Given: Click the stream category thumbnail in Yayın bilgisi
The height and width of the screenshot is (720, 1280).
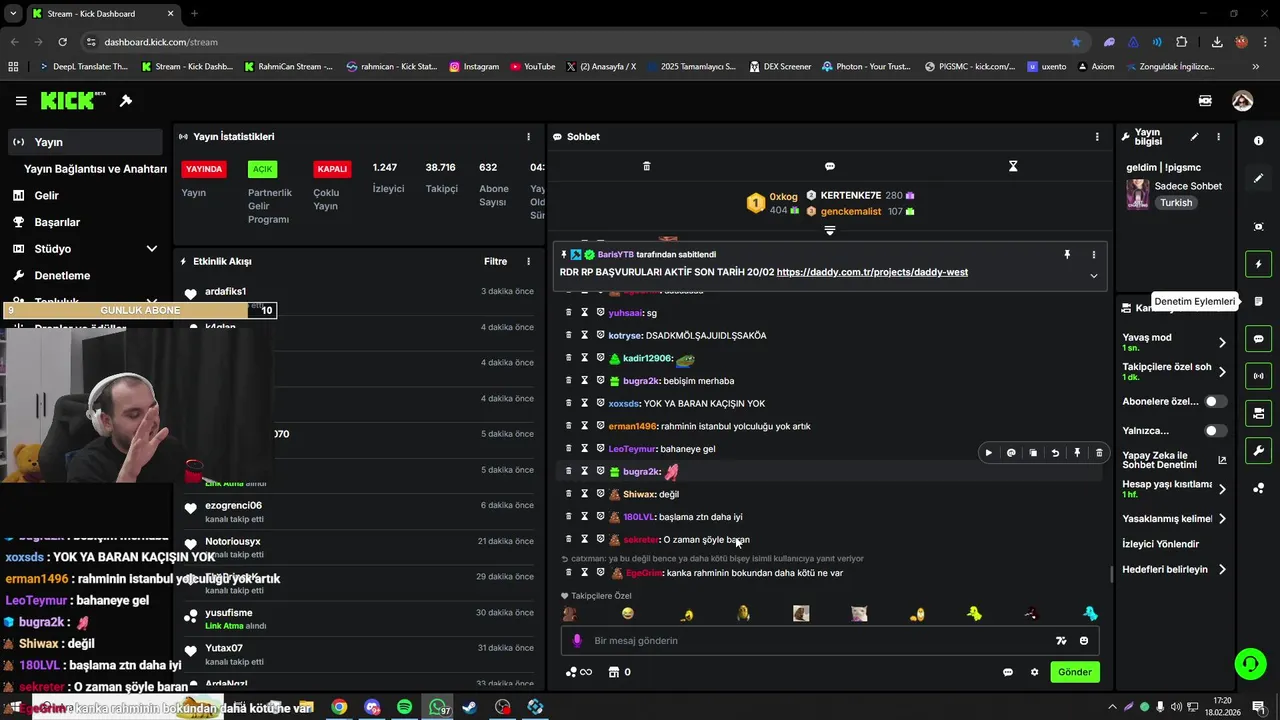Looking at the screenshot, I should point(1138,194).
